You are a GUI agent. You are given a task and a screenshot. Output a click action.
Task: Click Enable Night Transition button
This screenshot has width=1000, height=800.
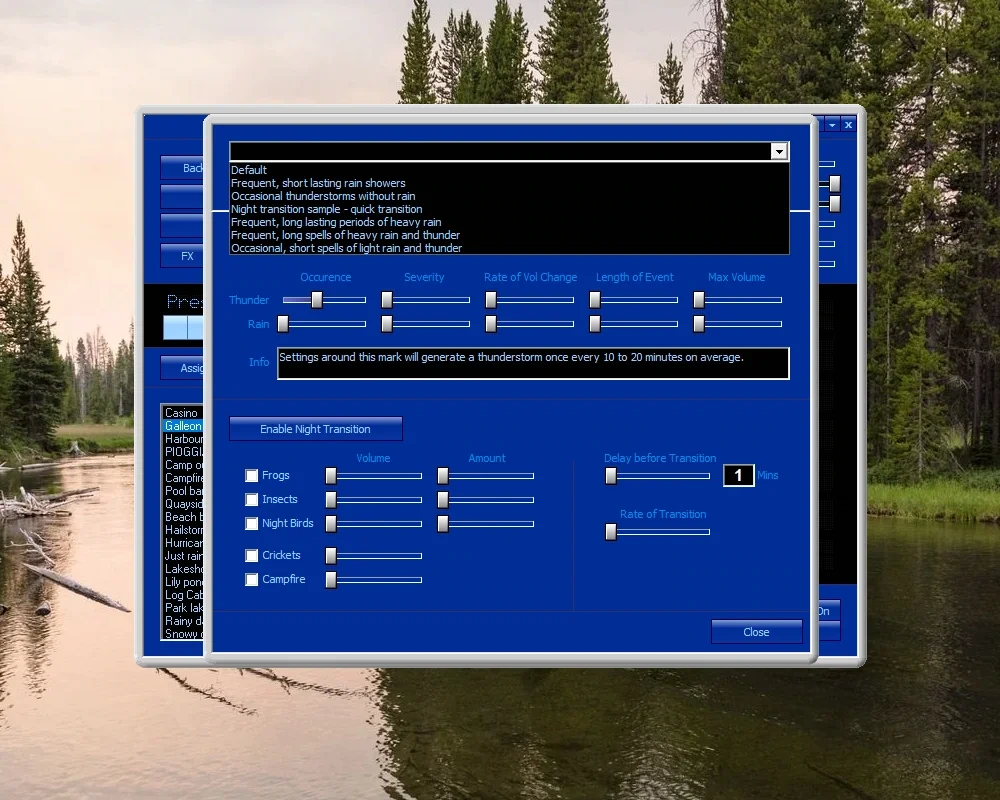pyautogui.click(x=316, y=429)
